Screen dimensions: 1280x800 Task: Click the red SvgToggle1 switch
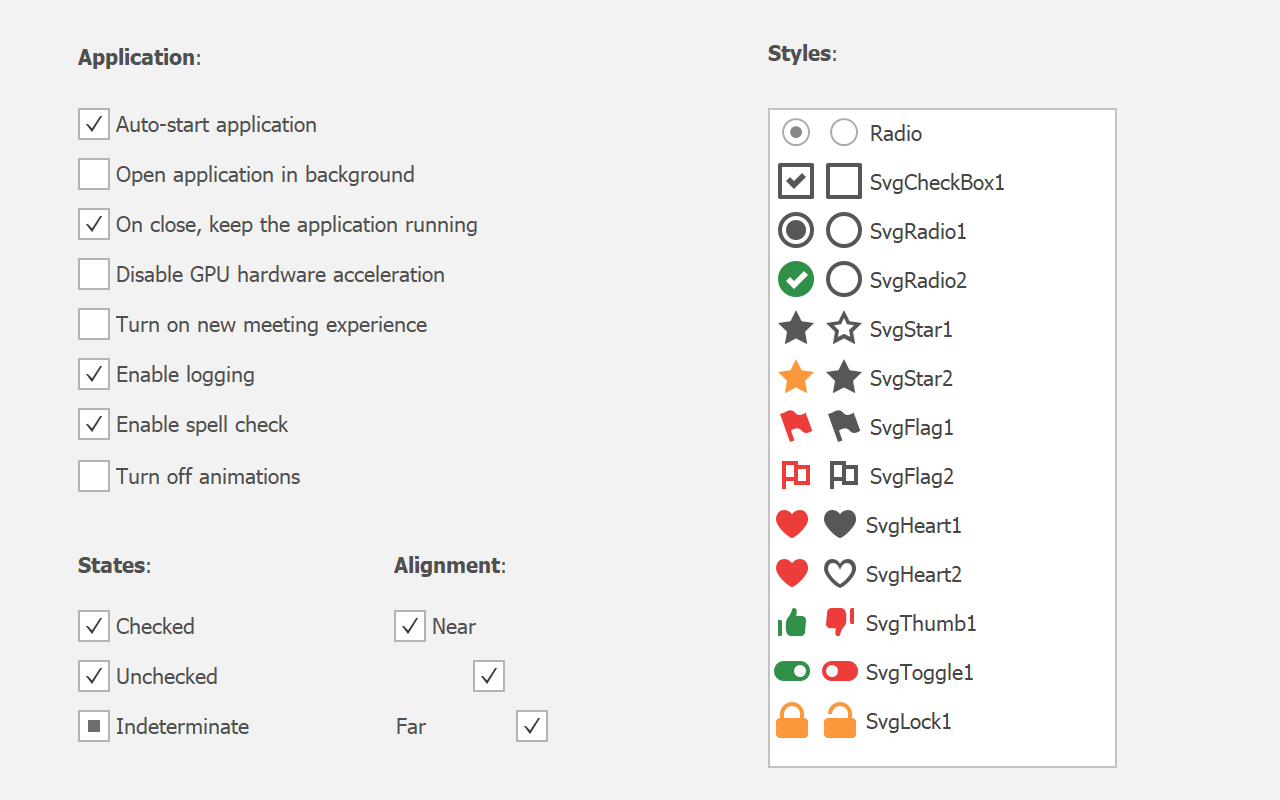[840, 672]
